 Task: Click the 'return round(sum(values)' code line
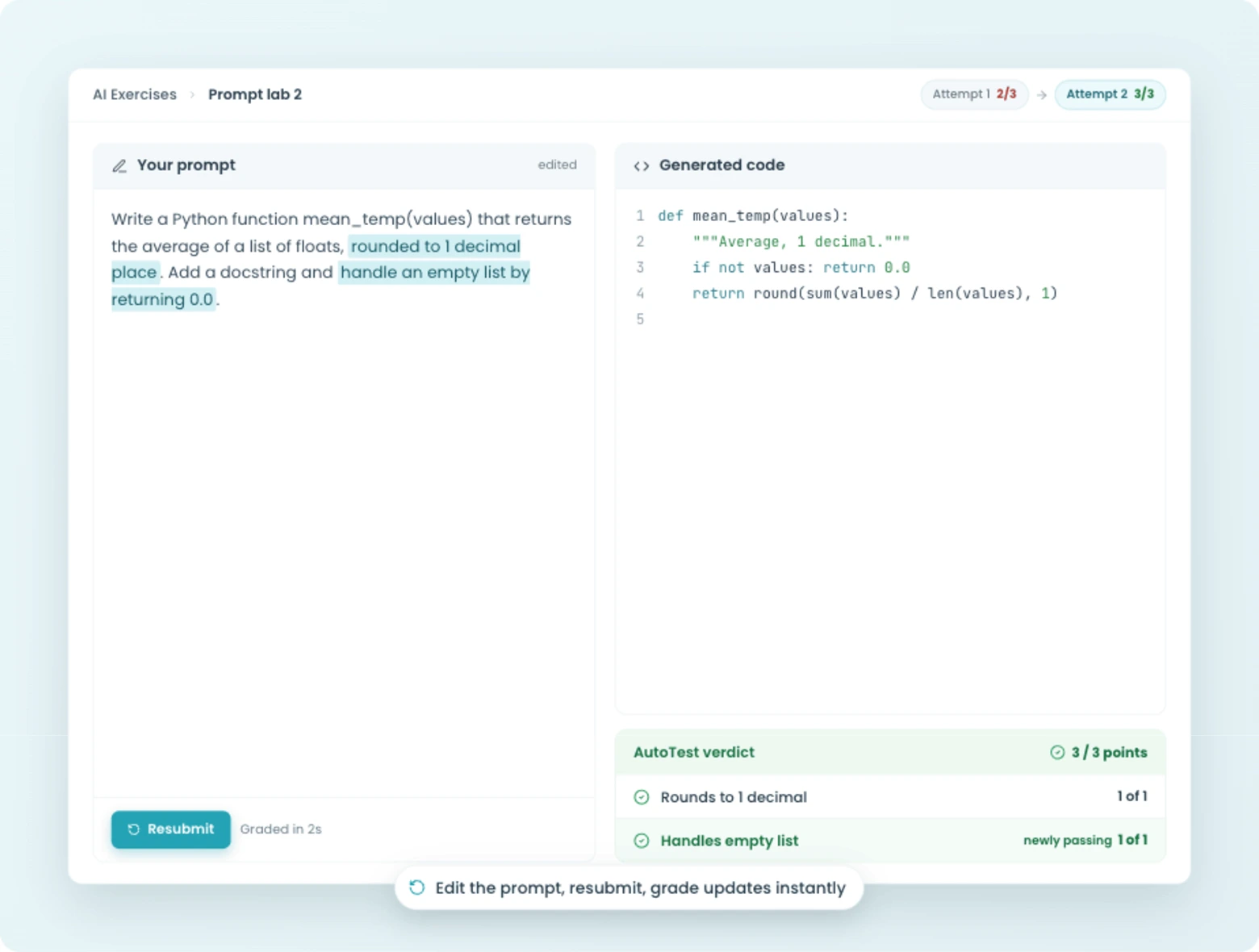[875, 293]
